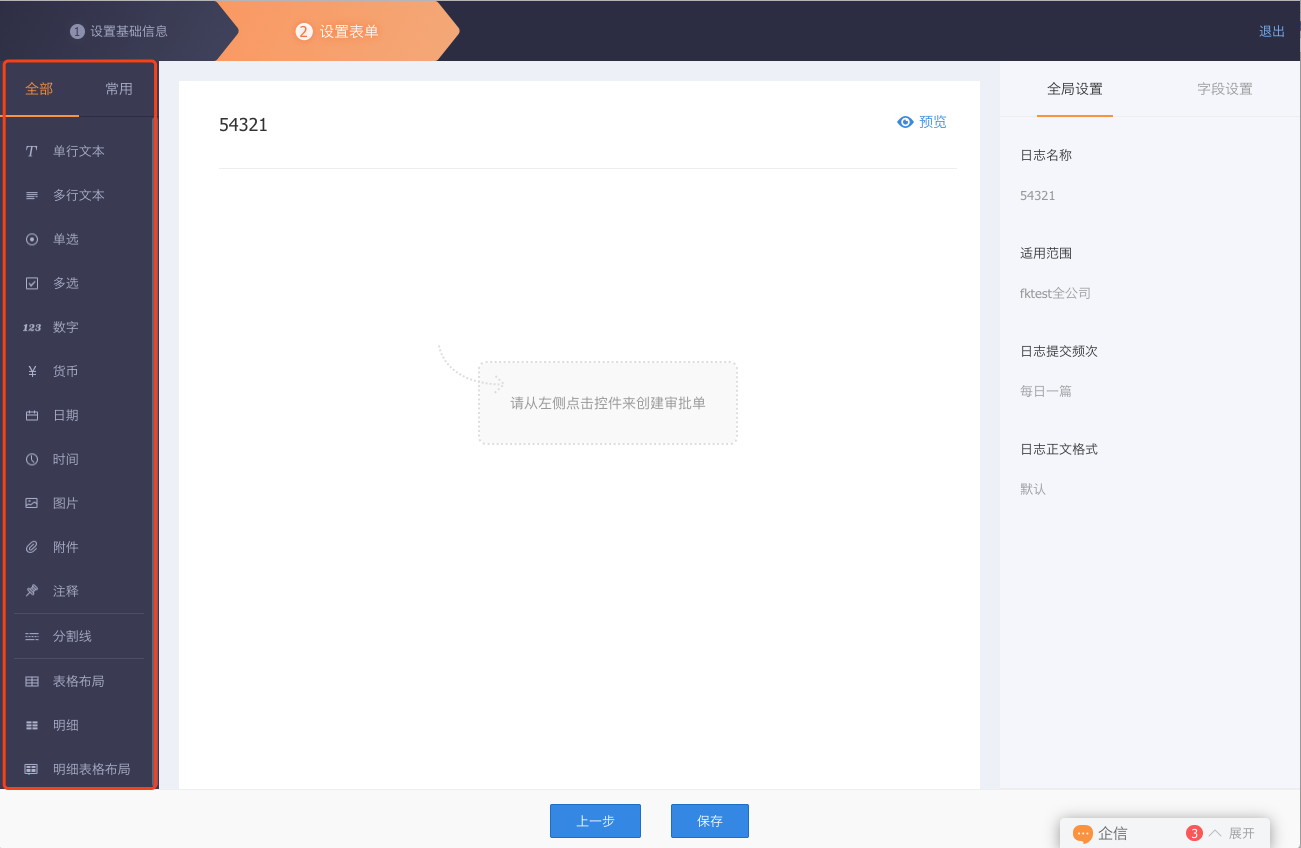Click the 货币 yen icon

pyautogui.click(x=32, y=372)
